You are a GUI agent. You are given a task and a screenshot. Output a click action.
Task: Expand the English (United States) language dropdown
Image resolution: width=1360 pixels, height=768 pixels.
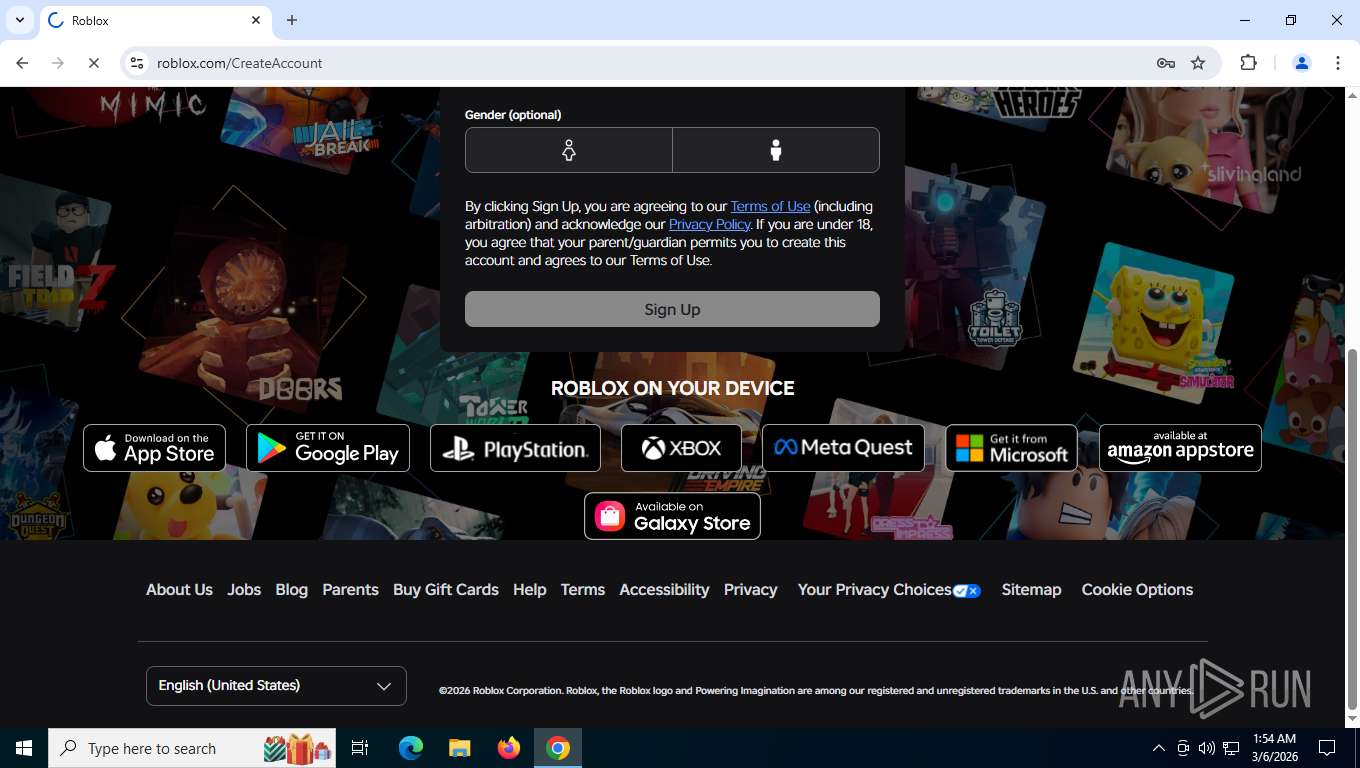[276, 685]
